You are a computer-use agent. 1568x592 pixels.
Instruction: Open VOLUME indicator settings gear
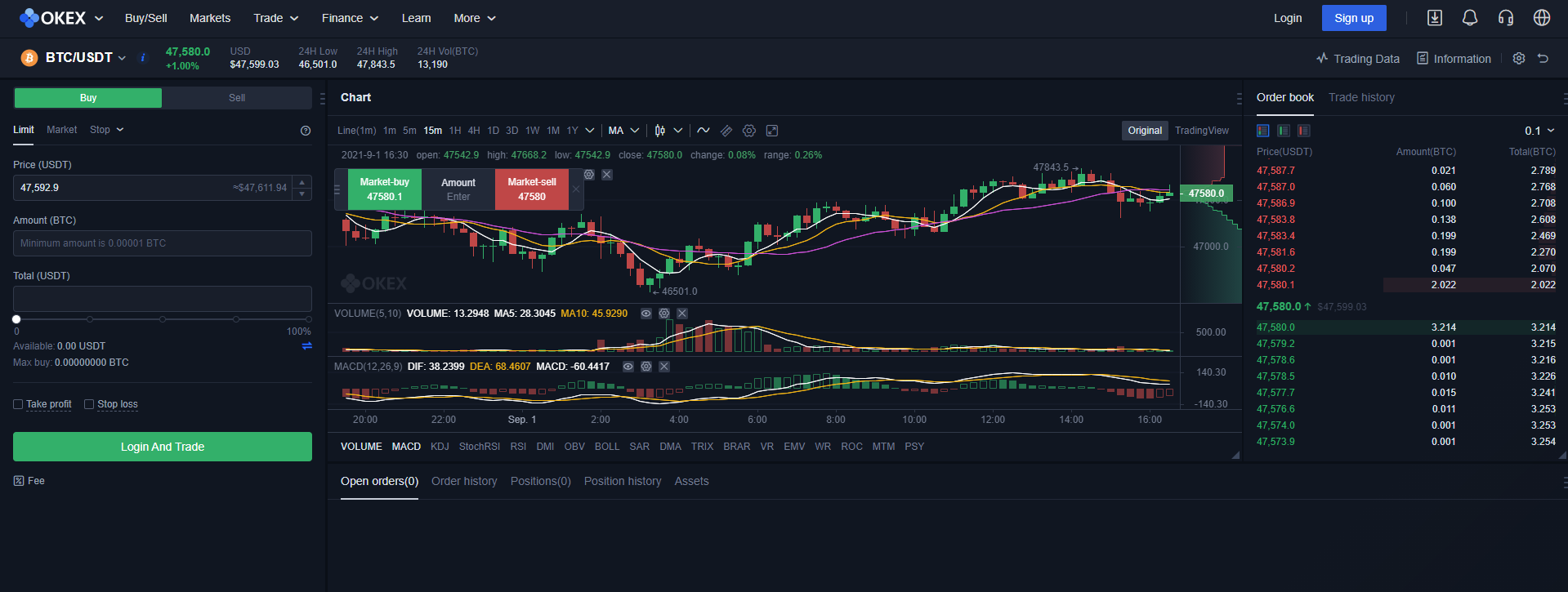664,314
